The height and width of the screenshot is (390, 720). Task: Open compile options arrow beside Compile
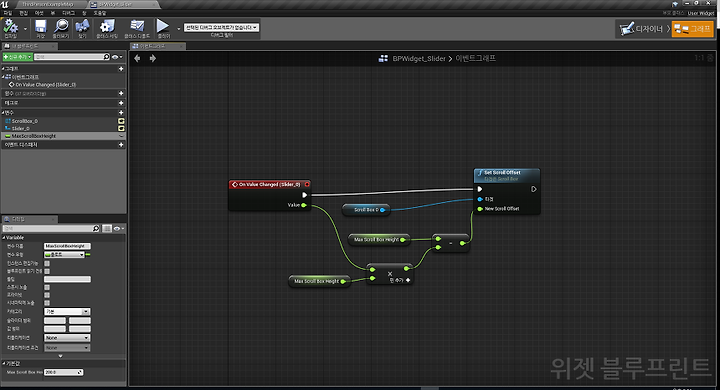click(x=25, y=28)
